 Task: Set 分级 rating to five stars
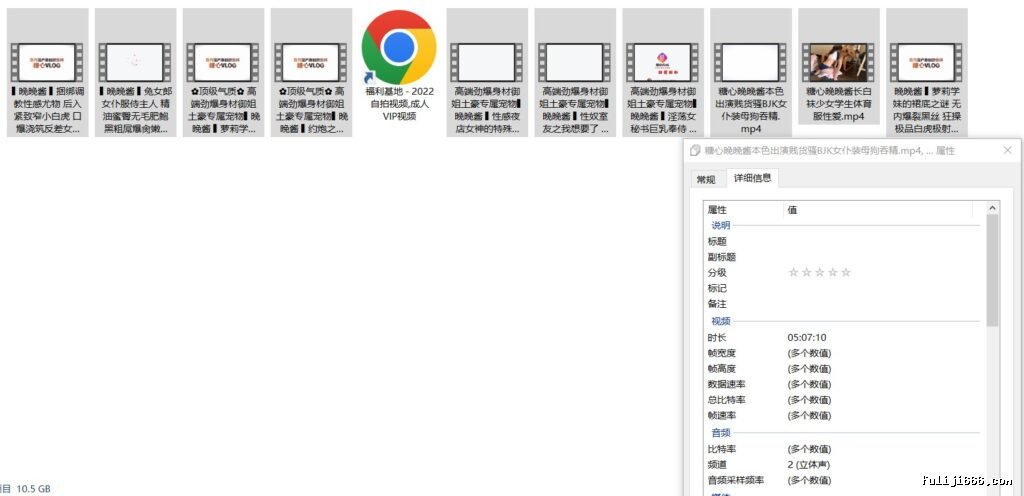[x=846, y=272]
